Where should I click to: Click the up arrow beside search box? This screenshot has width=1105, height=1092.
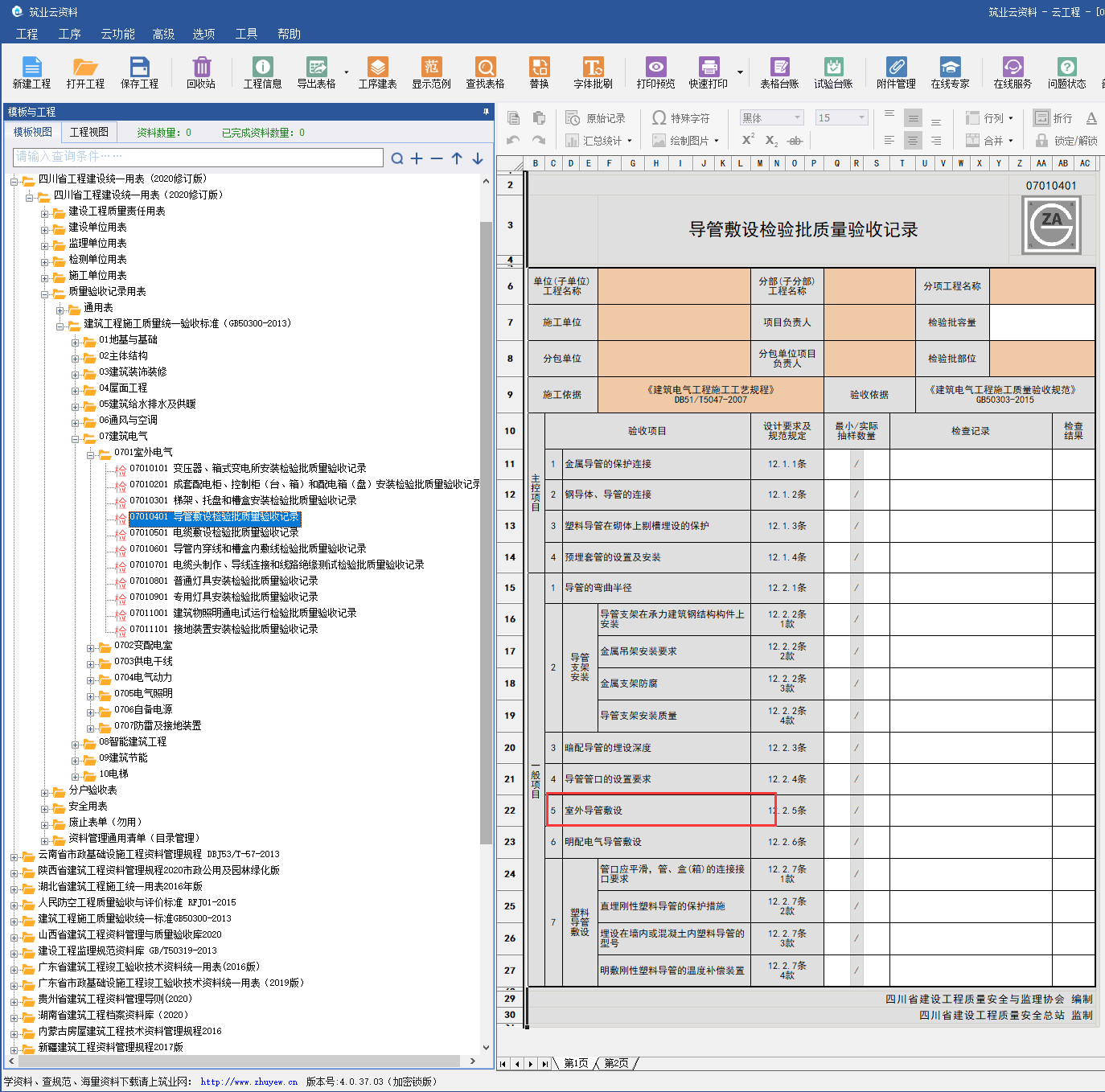click(457, 158)
